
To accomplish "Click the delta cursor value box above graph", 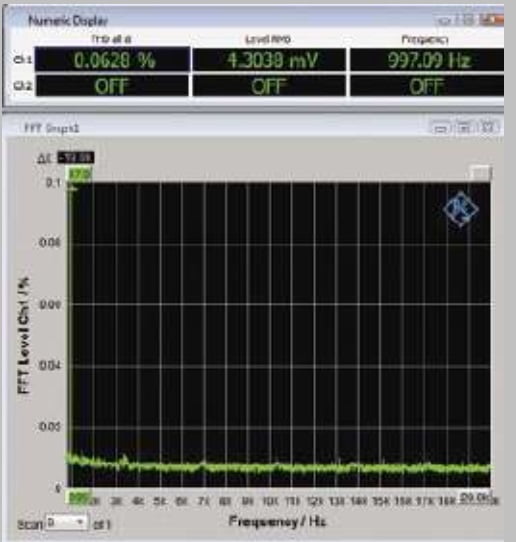I will click(x=75, y=158).
